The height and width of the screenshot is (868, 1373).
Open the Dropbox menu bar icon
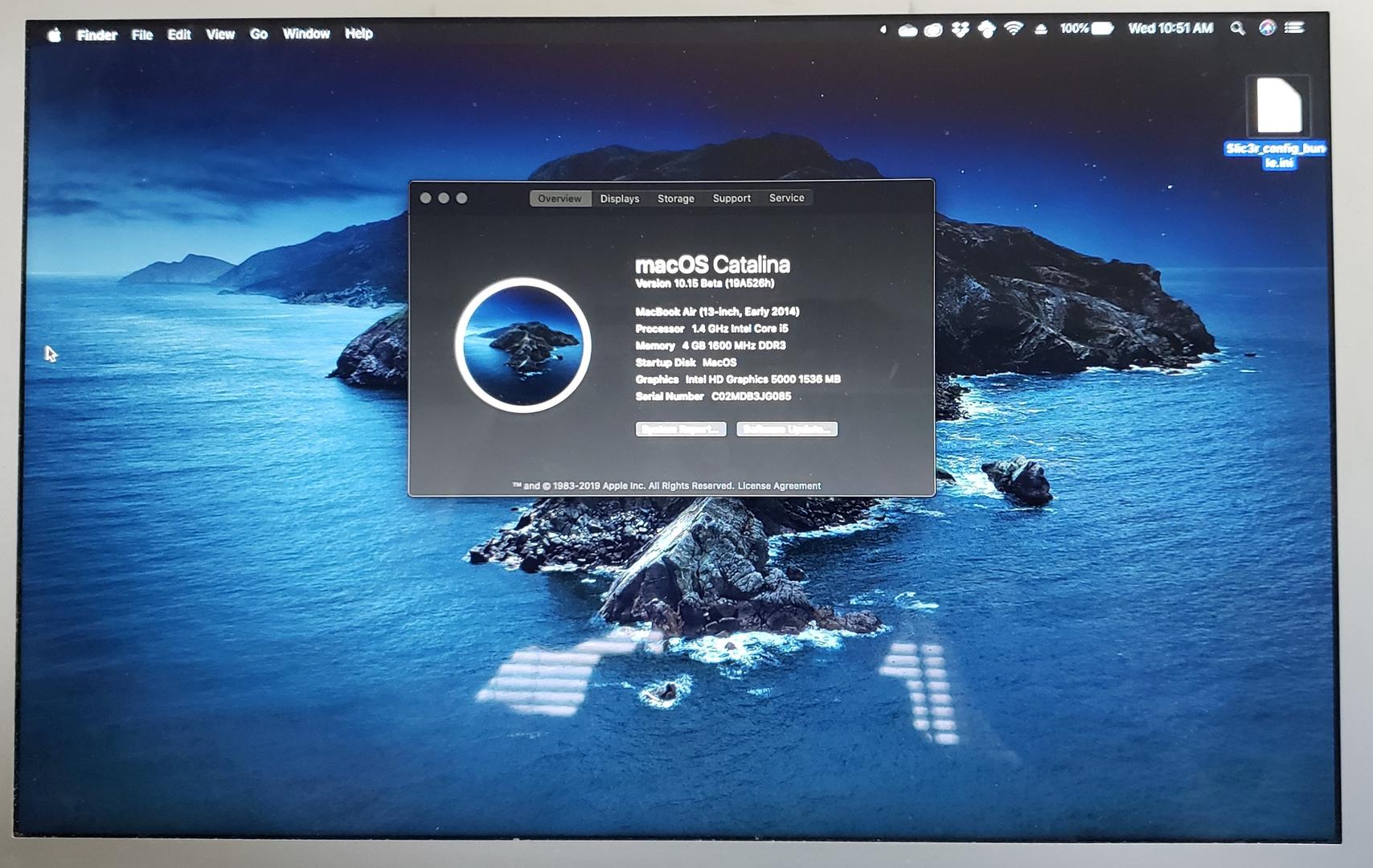[960, 31]
